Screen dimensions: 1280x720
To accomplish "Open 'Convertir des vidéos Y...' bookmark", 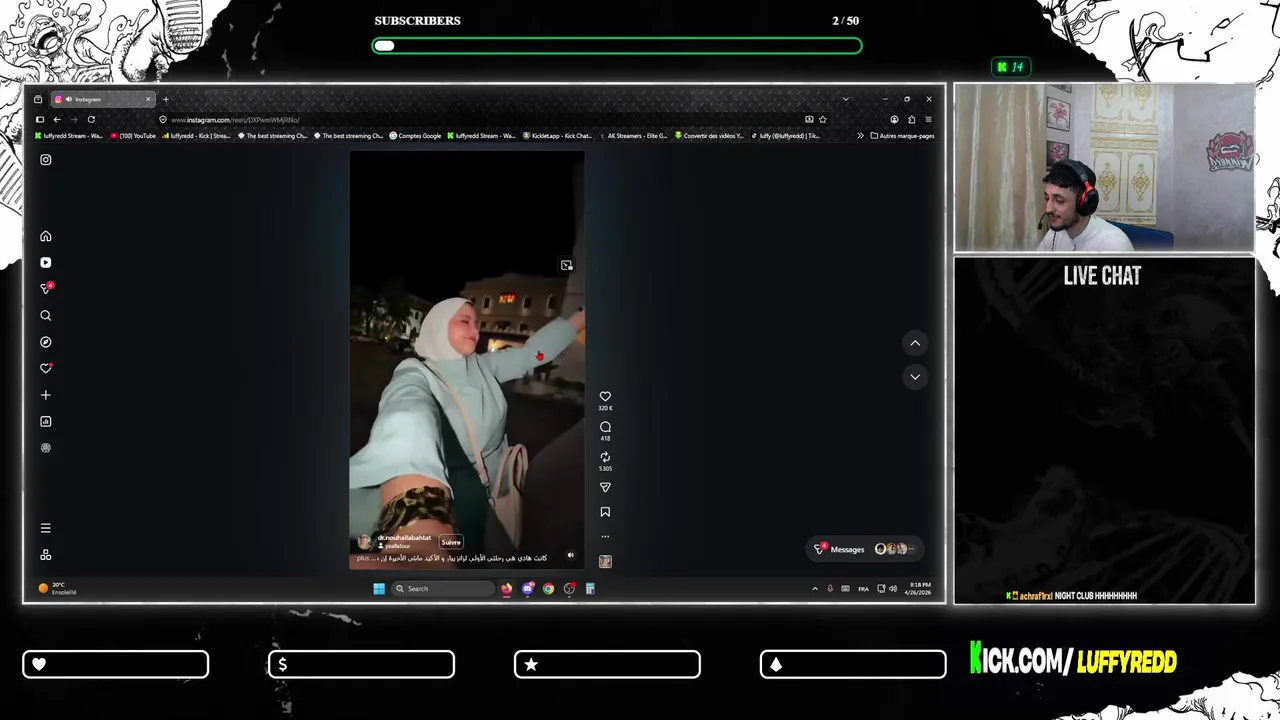I will pos(709,136).
